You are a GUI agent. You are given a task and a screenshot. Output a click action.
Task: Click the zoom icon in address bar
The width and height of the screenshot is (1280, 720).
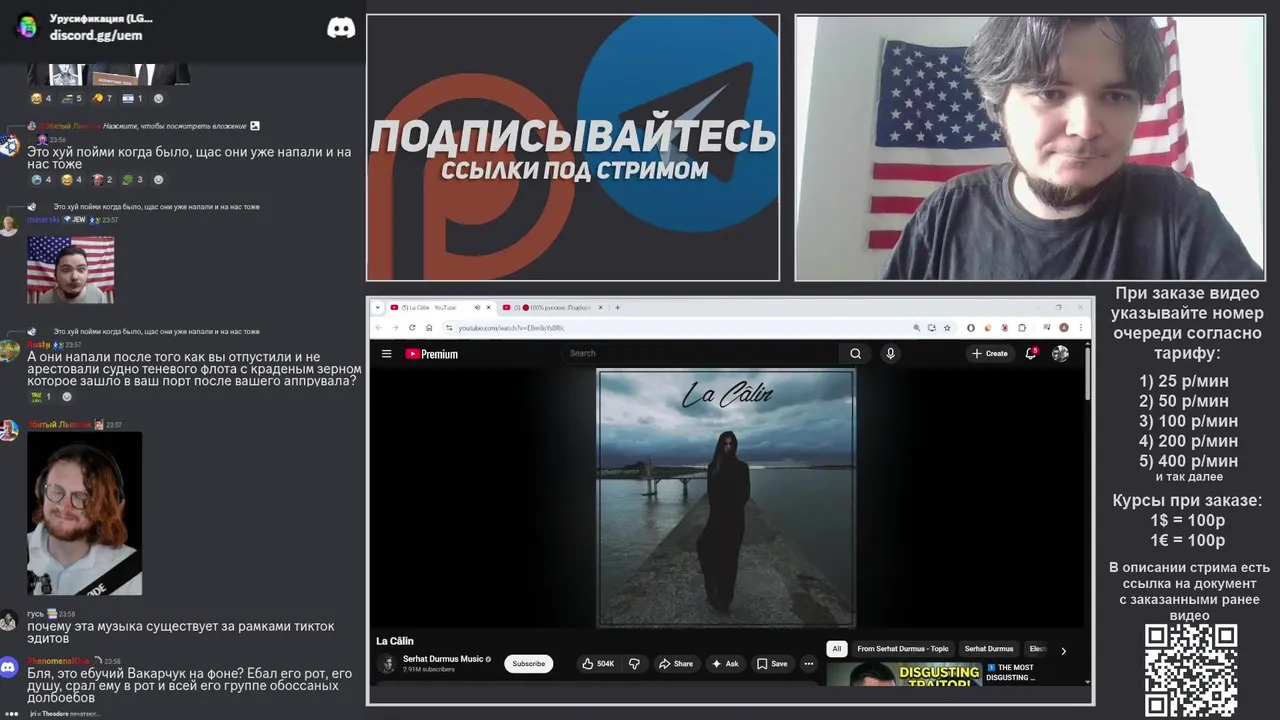916,327
